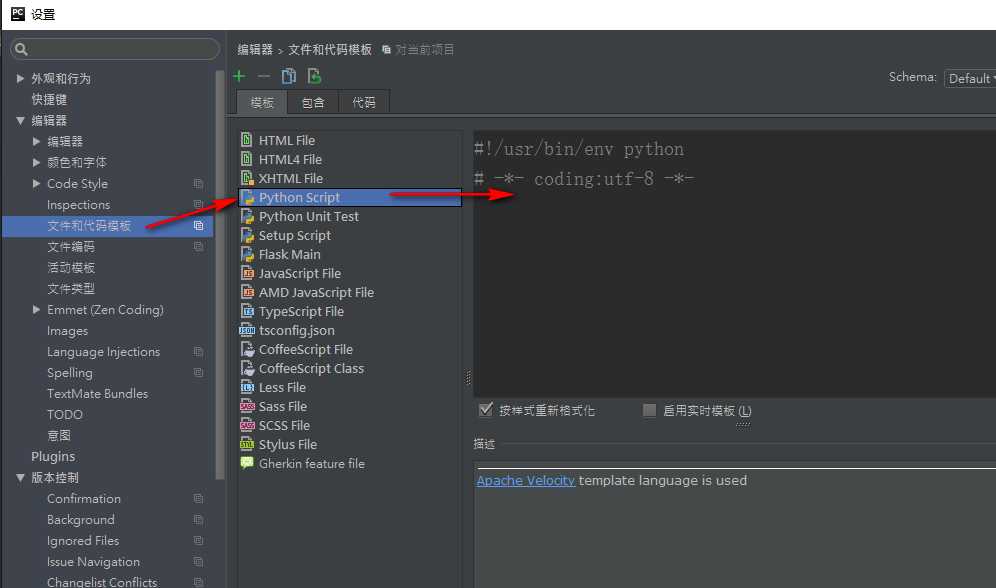Reset template to default with the revert icon
Screen dimensions: 996x588
click(314, 76)
